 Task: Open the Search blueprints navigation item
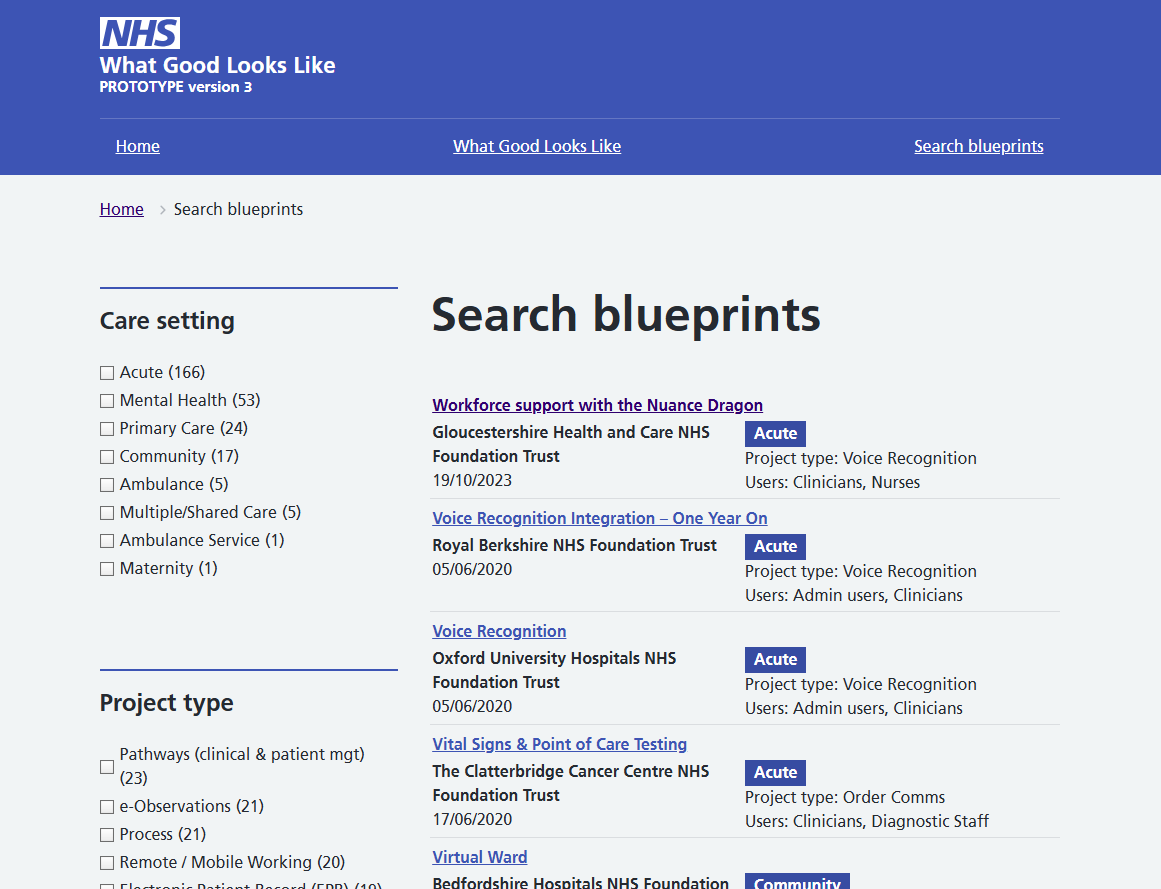point(978,146)
